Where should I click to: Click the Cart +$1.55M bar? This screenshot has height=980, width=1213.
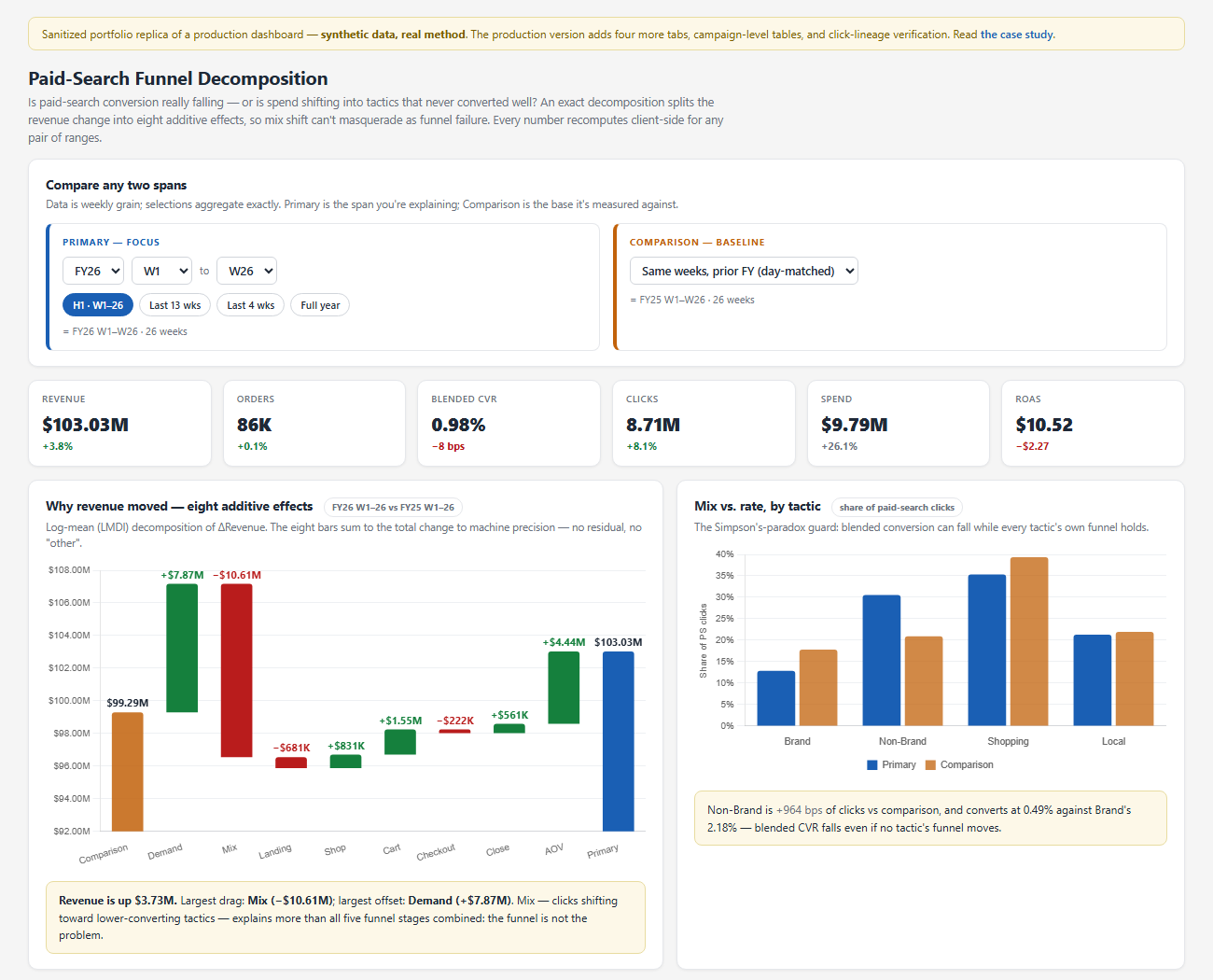tap(400, 742)
